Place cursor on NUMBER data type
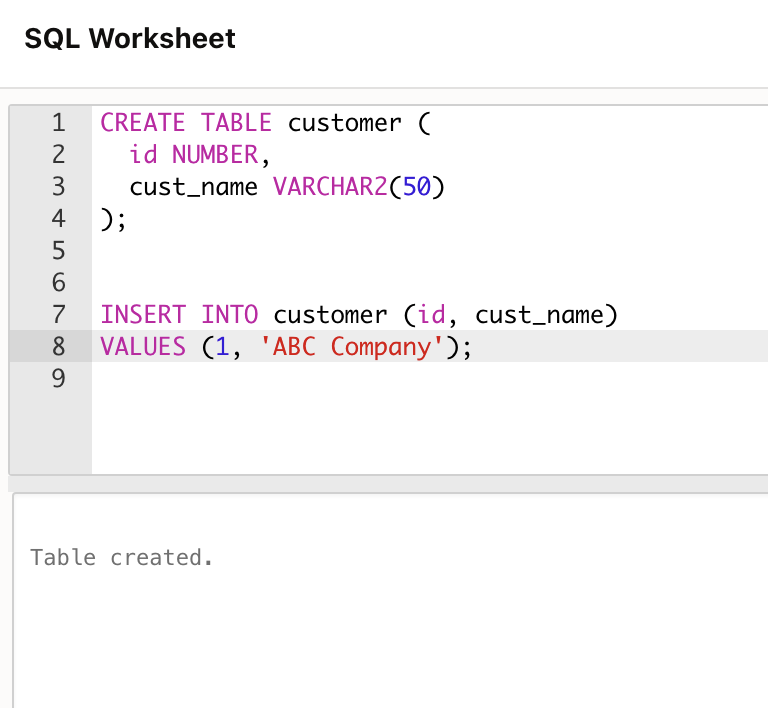Image resolution: width=768 pixels, height=708 pixels. [214, 155]
